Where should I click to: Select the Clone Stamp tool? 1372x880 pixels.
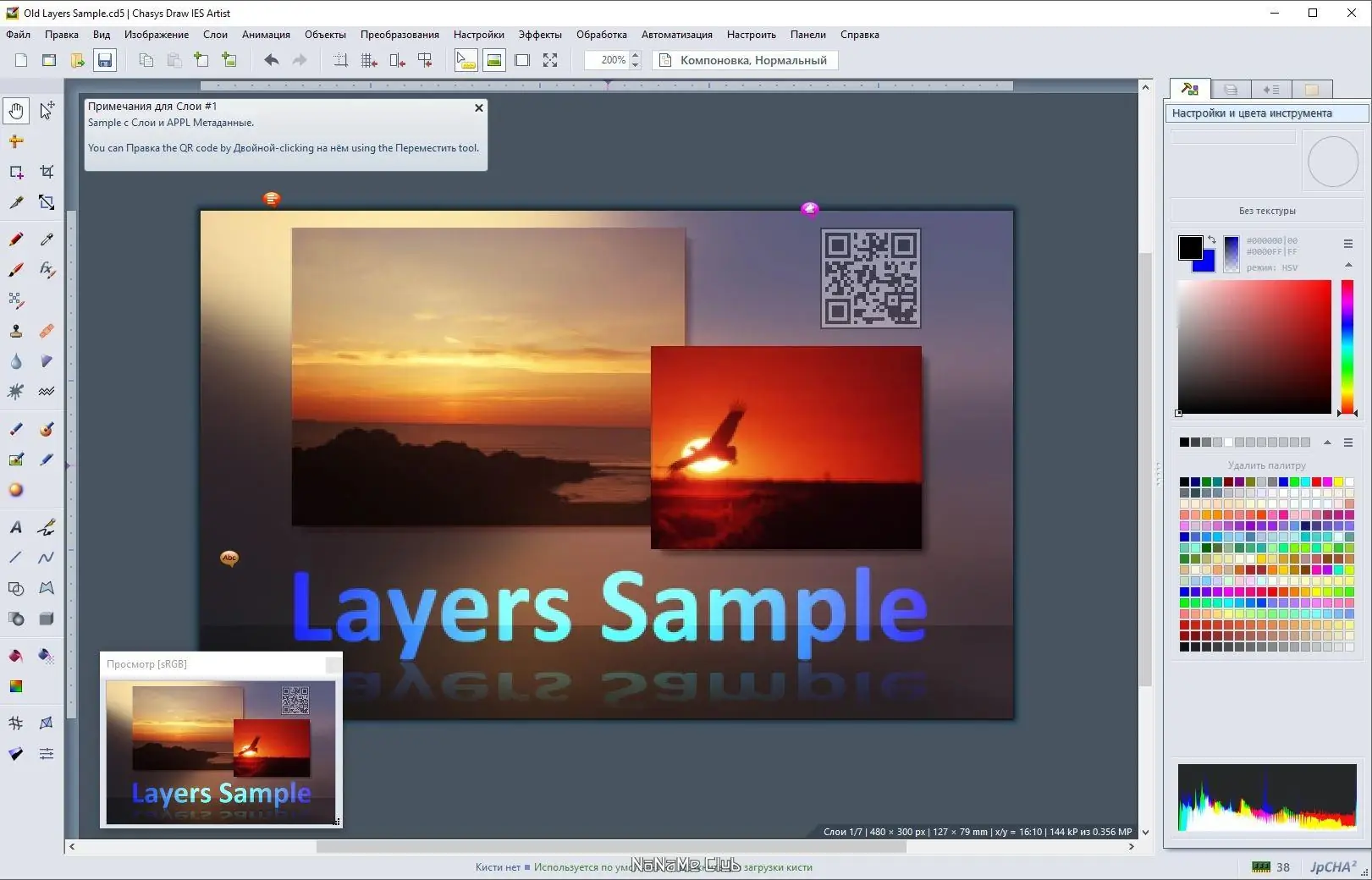coord(16,331)
